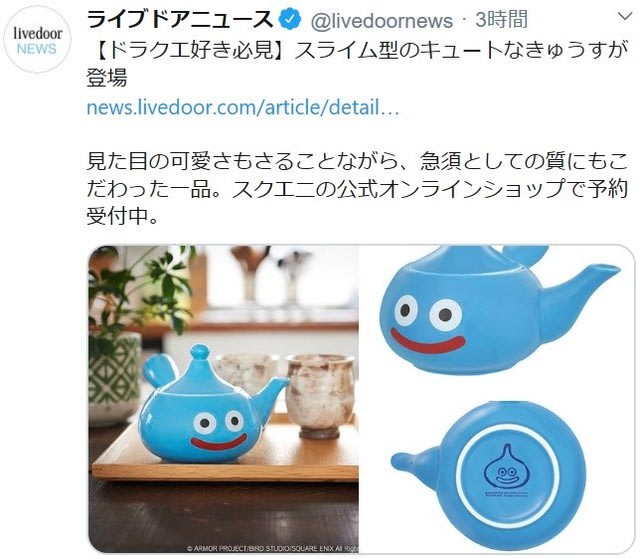Screen dimensions: 640x559
Task: Click the blue verified badge icon
Action: (290, 20)
